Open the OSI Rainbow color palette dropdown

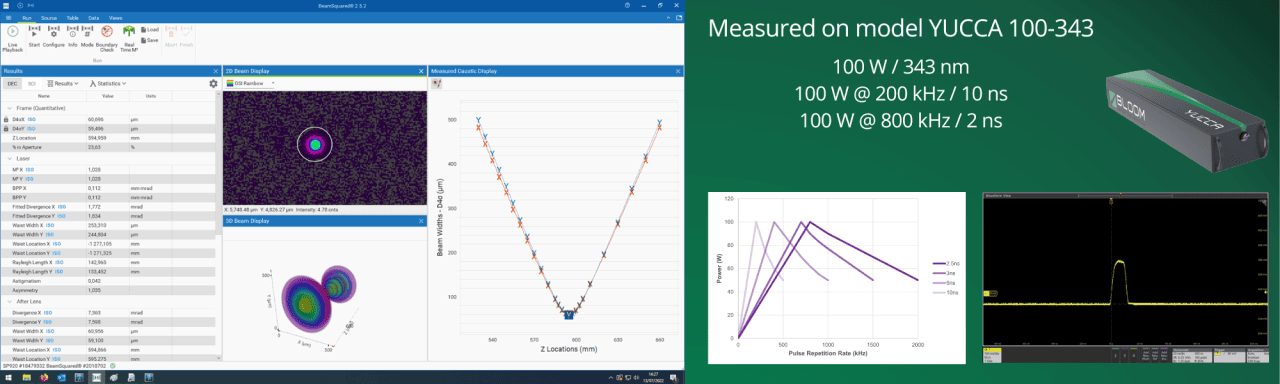(x=251, y=84)
